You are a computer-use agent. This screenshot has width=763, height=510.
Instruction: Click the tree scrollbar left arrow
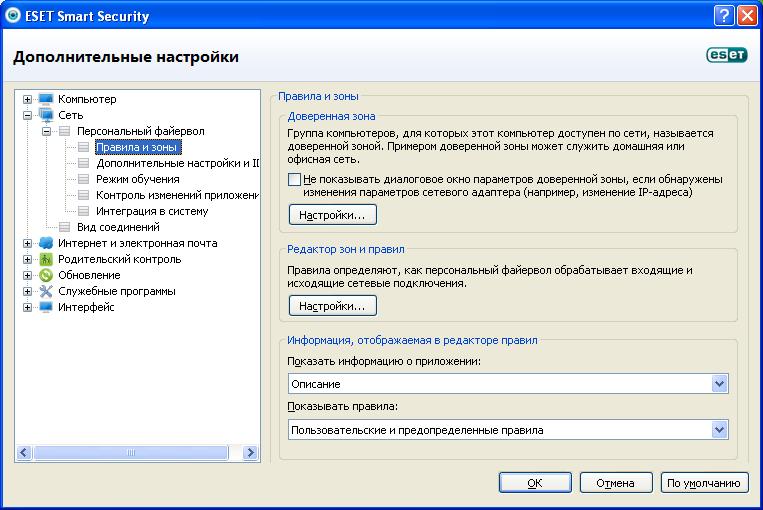24,453
